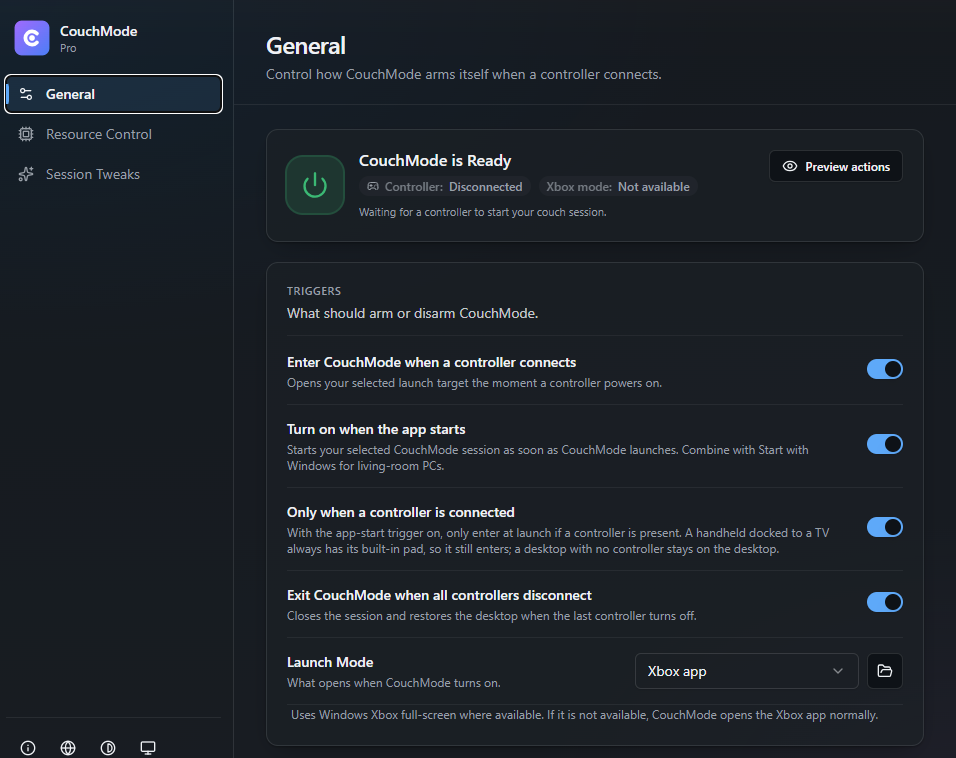This screenshot has width=956, height=758.
Task: Click the 'CouchMode is Ready' heading
Action: [x=435, y=160]
